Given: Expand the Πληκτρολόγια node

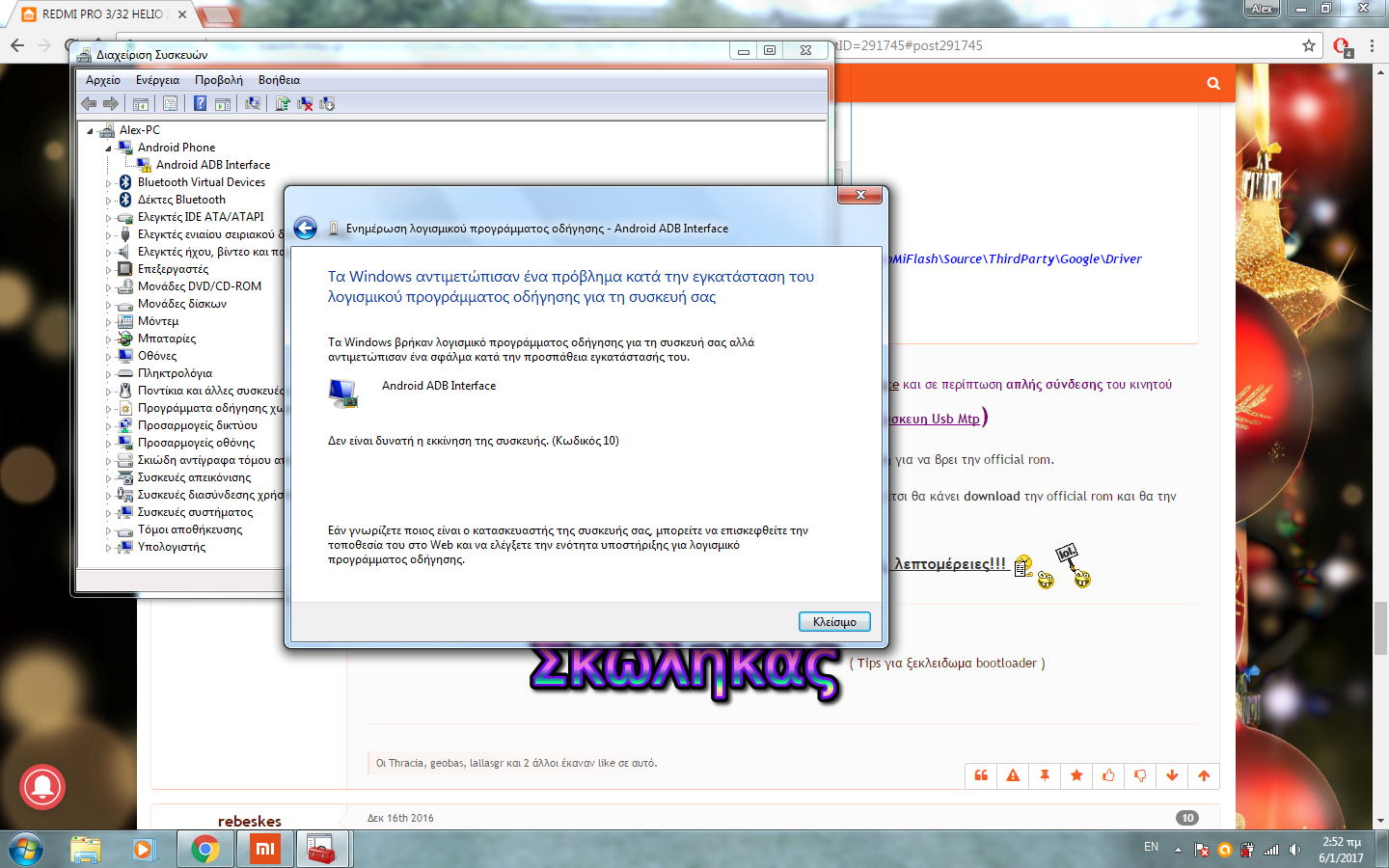Looking at the screenshot, I should (x=109, y=374).
